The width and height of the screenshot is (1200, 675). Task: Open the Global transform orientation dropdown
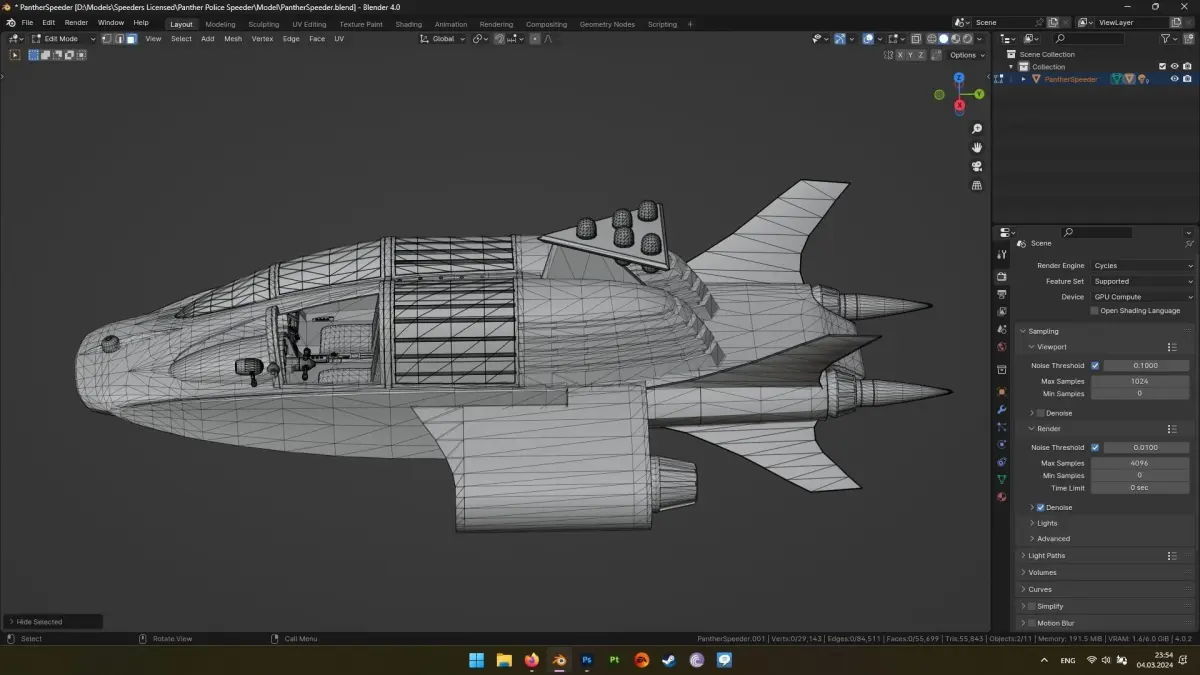point(443,39)
